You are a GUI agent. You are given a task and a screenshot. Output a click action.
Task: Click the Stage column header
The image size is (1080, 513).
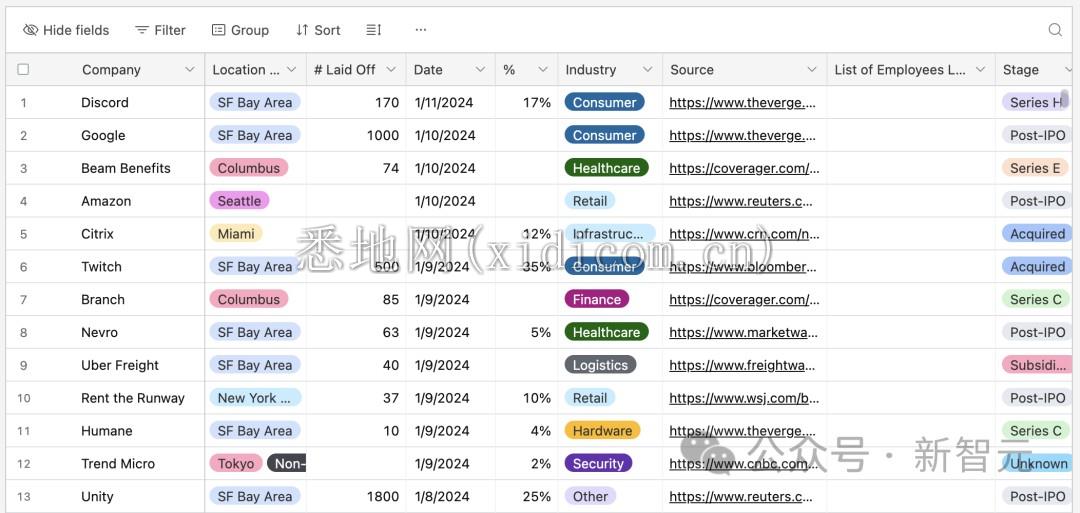(x=1021, y=70)
